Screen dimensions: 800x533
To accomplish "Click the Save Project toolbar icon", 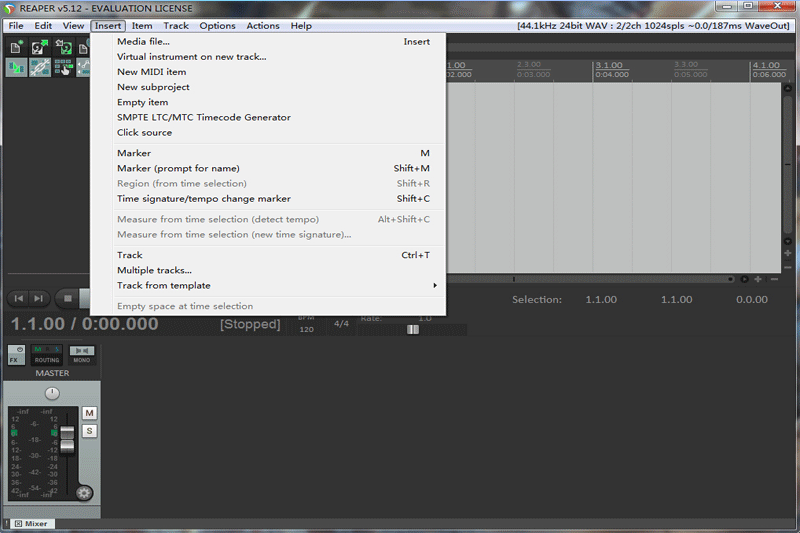I will pos(62,47).
